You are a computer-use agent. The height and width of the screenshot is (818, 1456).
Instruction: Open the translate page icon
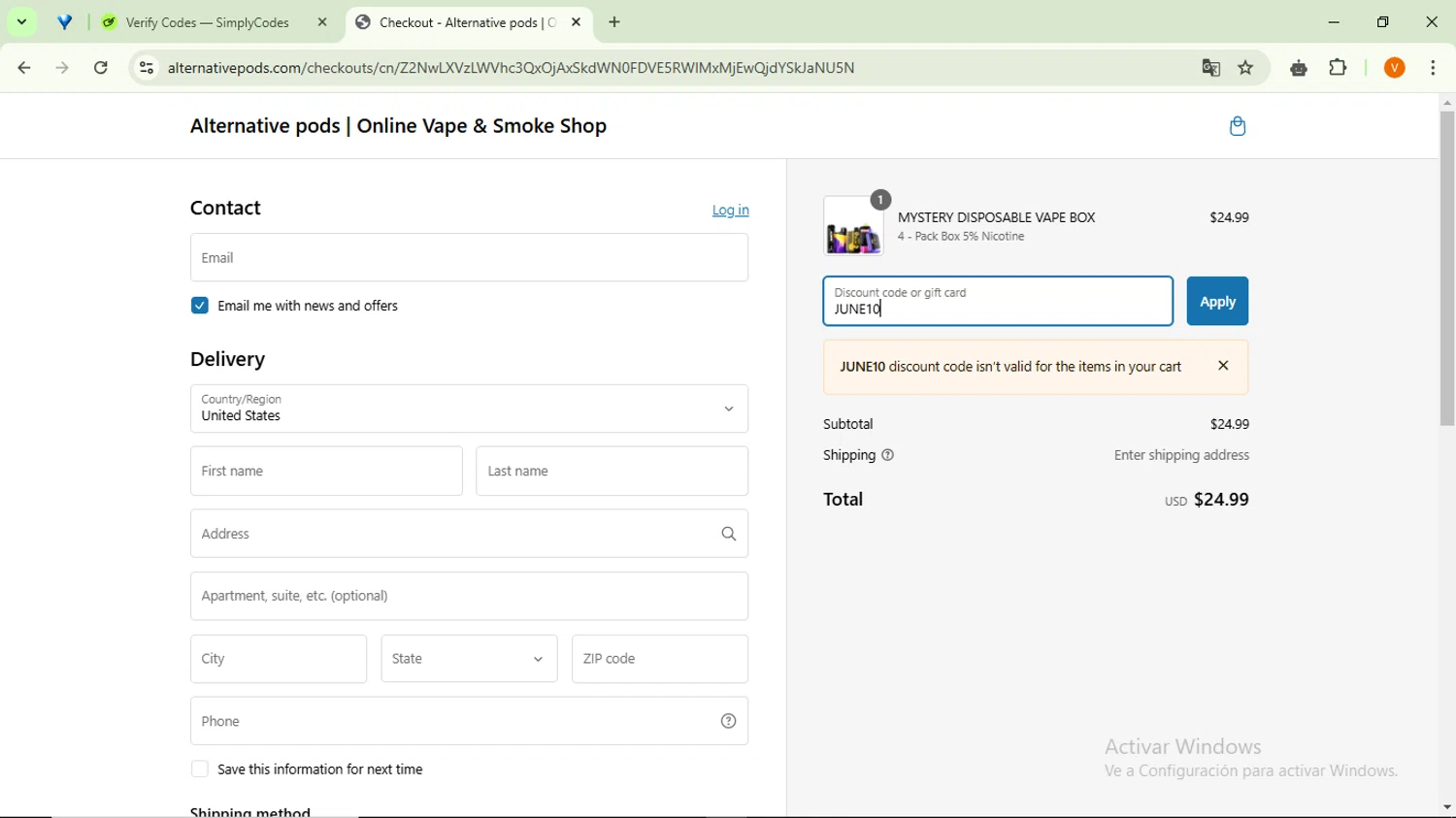pyautogui.click(x=1210, y=68)
